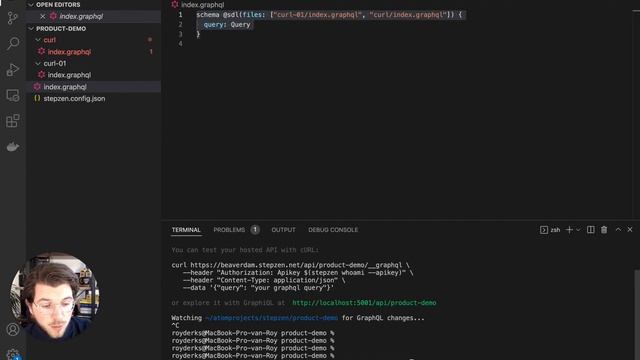Click line number 1 in the editor gutter
640x360 pixels.
[x=180, y=15]
